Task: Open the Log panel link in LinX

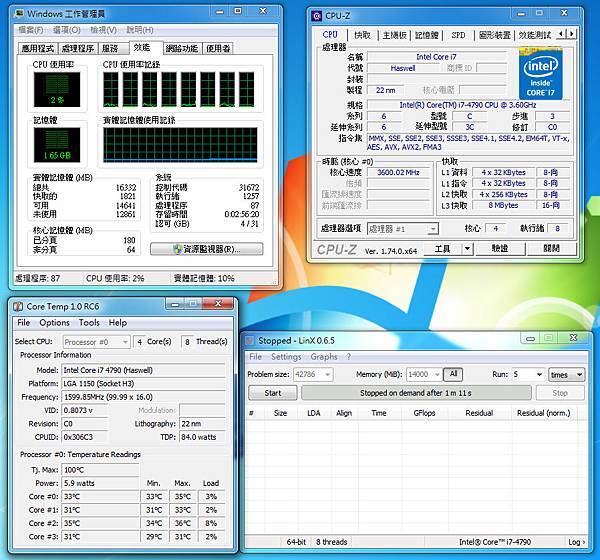Action: point(576,542)
